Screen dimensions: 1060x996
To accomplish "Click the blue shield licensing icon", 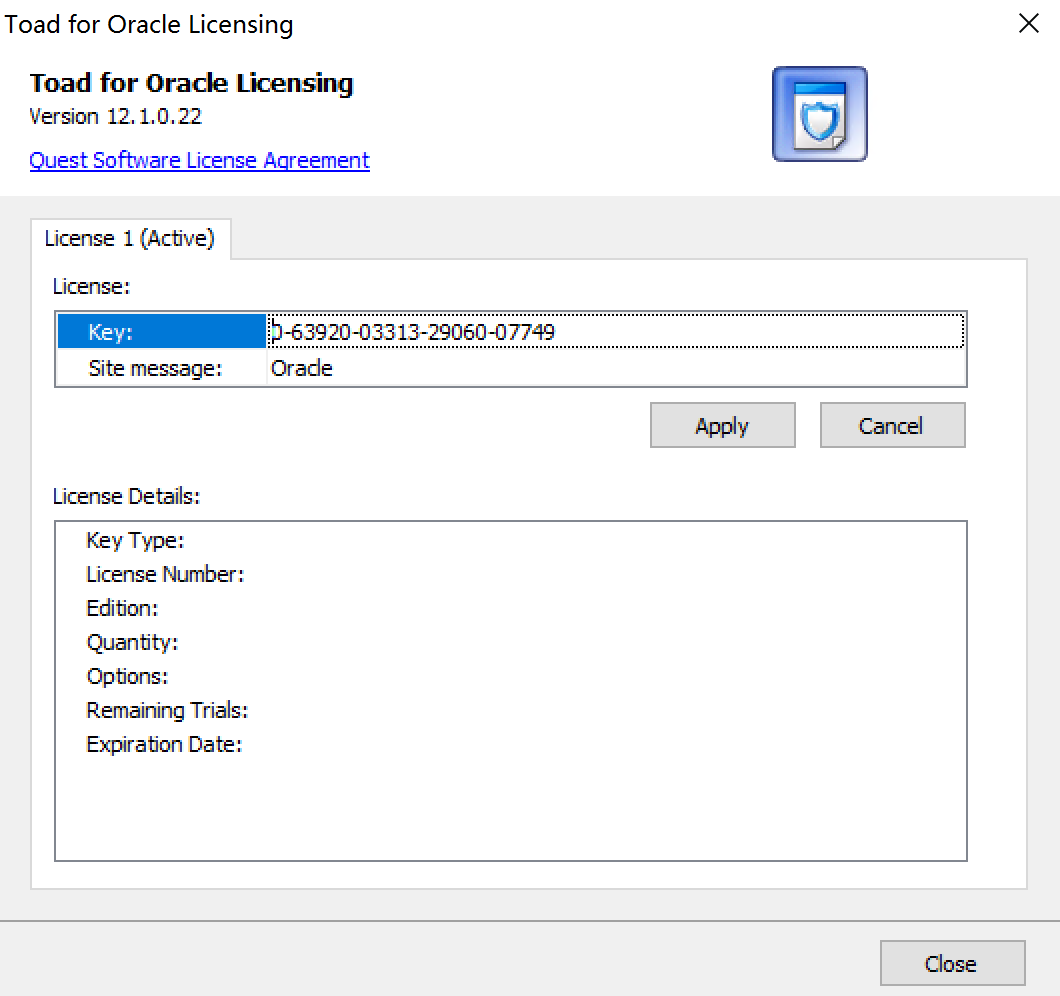I will (819, 114).
